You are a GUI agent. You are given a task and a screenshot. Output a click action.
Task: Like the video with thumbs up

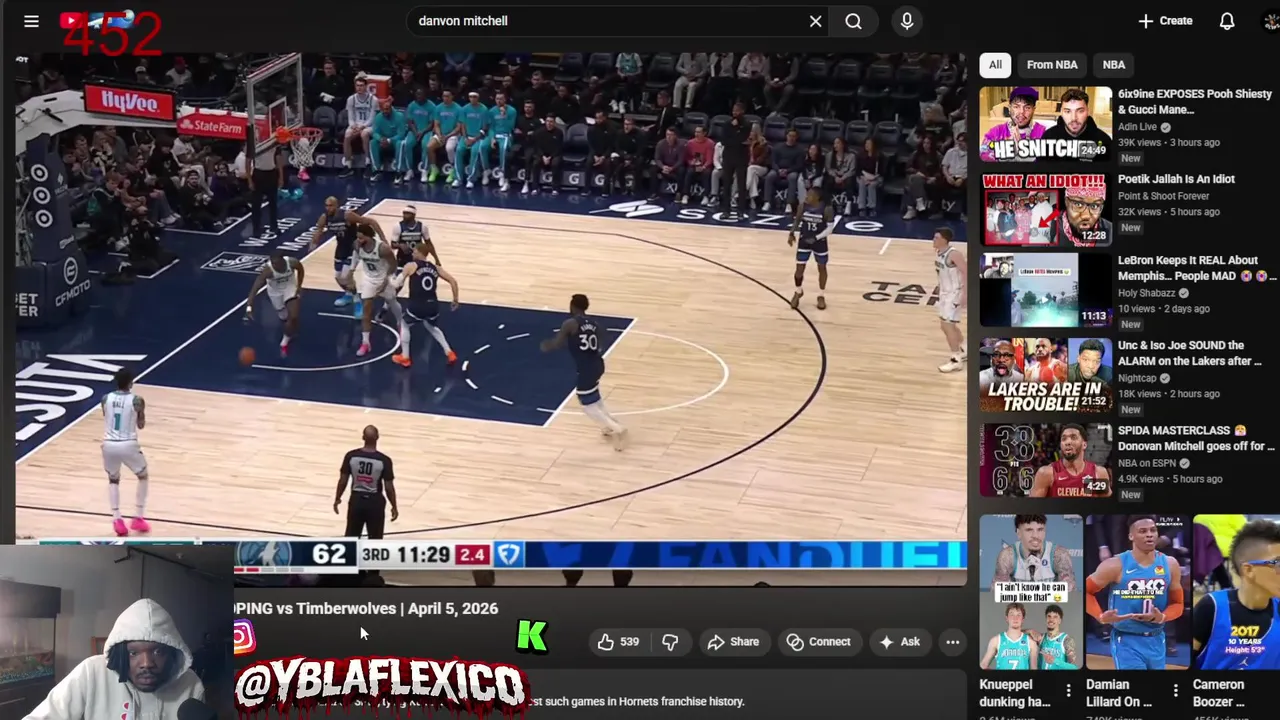coord(618,642)
